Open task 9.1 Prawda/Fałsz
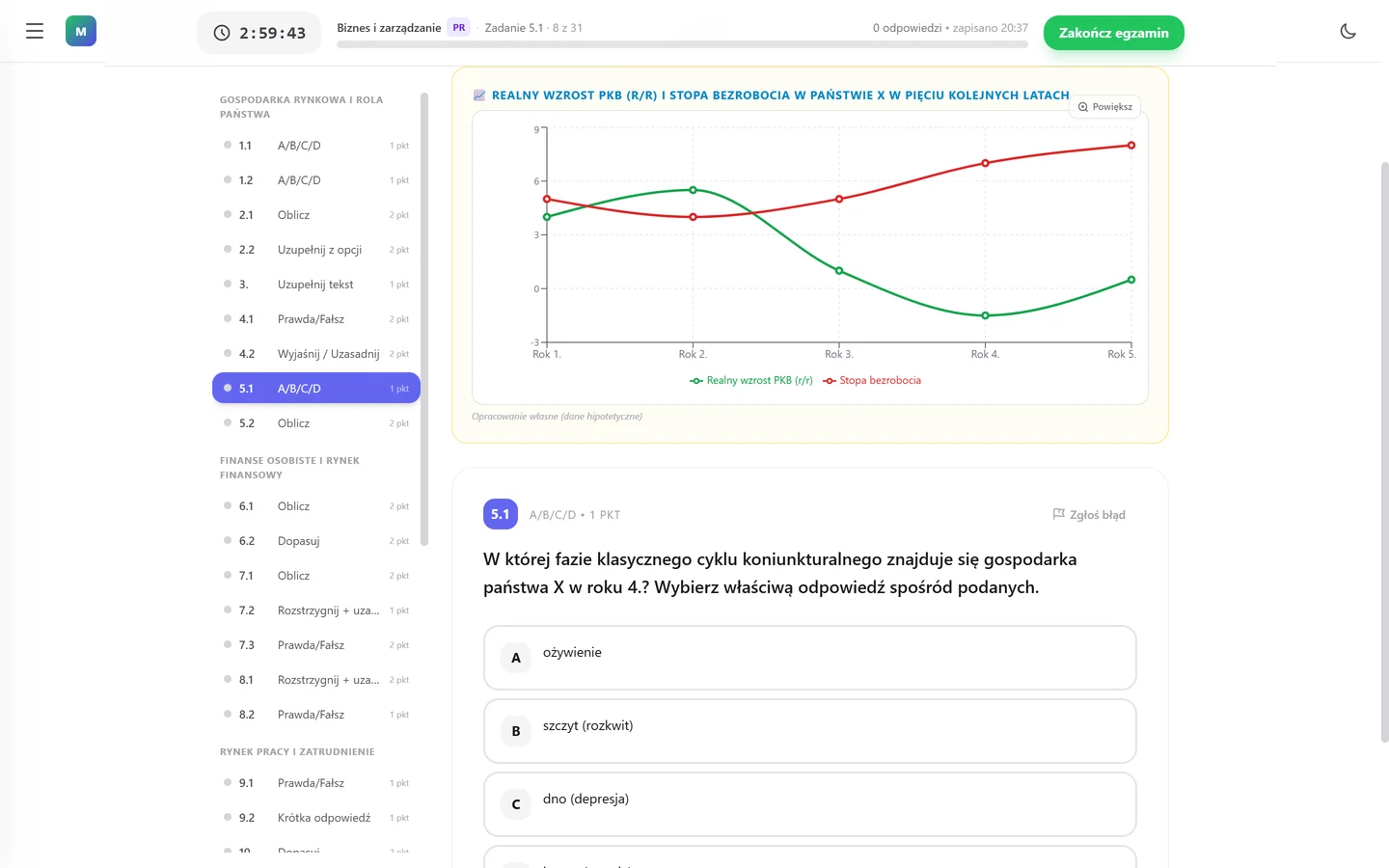 [x=316, y=783]
